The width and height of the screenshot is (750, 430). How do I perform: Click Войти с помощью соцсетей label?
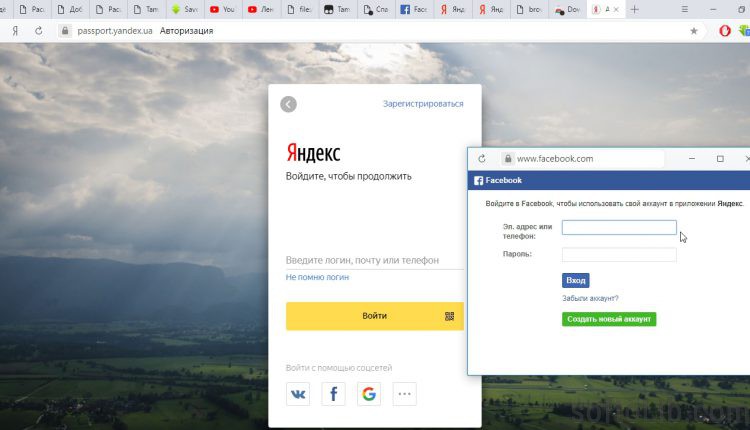coord(339,367)
